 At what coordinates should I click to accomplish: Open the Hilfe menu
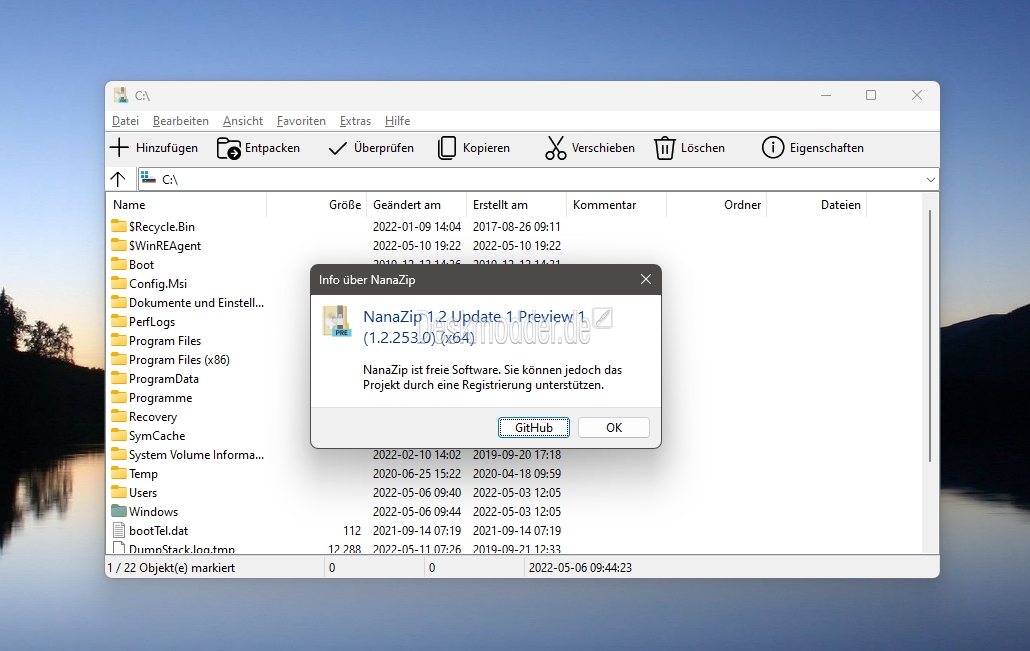point(397,121)
